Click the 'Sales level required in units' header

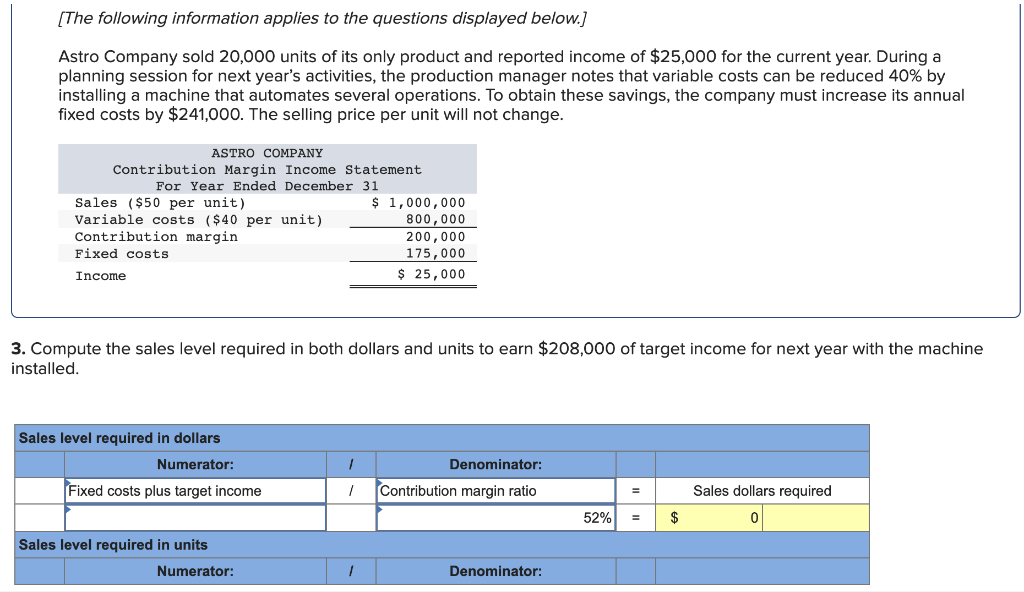(x=113, y=544)
